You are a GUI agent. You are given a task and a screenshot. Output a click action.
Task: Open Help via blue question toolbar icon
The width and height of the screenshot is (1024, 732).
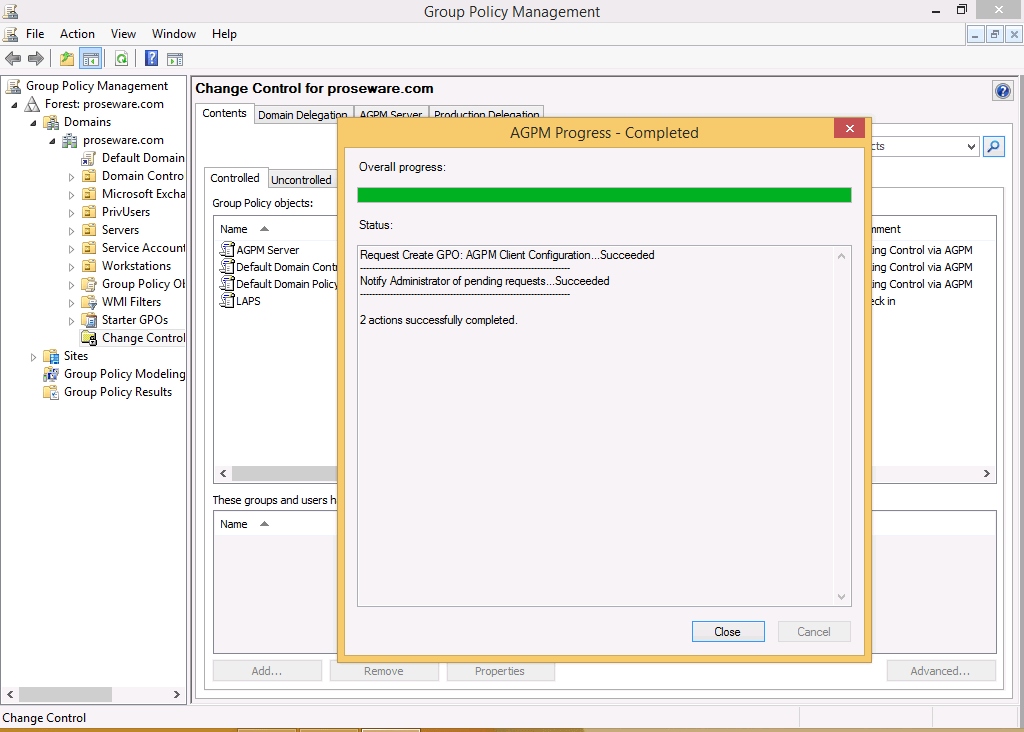tap(152, 59)
